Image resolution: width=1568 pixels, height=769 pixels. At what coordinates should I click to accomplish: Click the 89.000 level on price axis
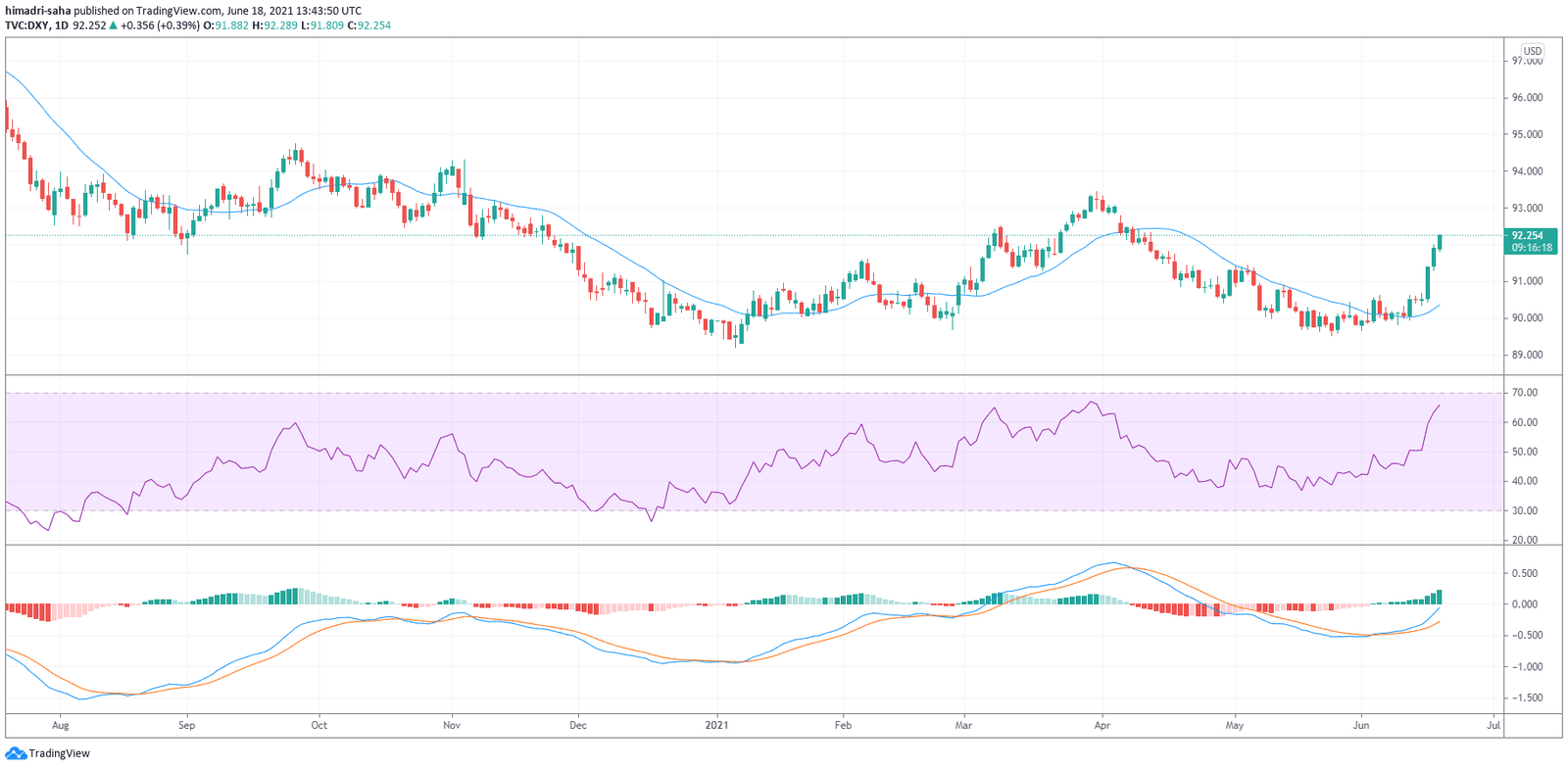[1527, 355]
